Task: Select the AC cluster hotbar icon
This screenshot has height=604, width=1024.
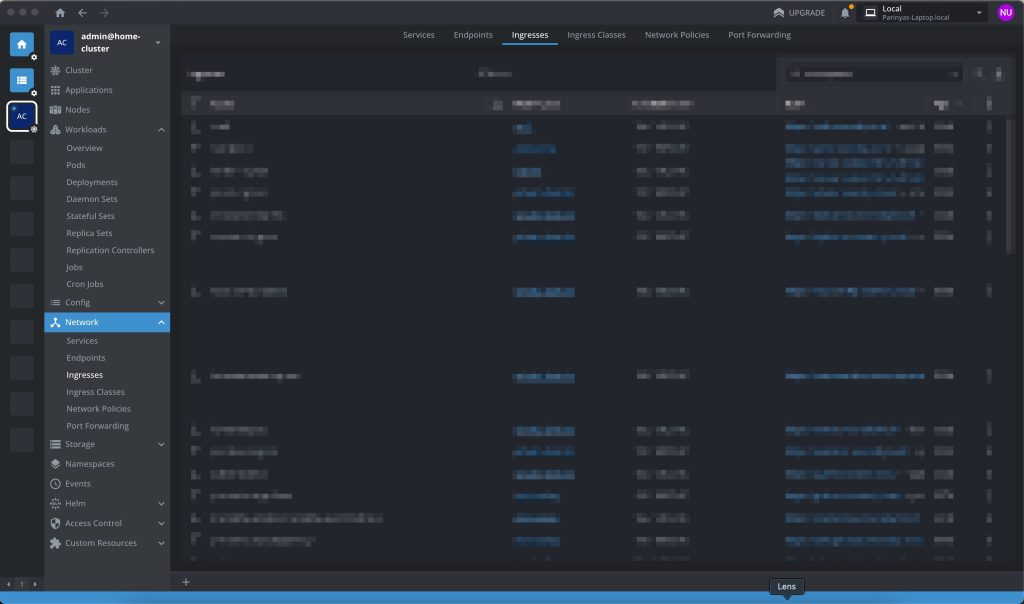Action: (21, 116)
